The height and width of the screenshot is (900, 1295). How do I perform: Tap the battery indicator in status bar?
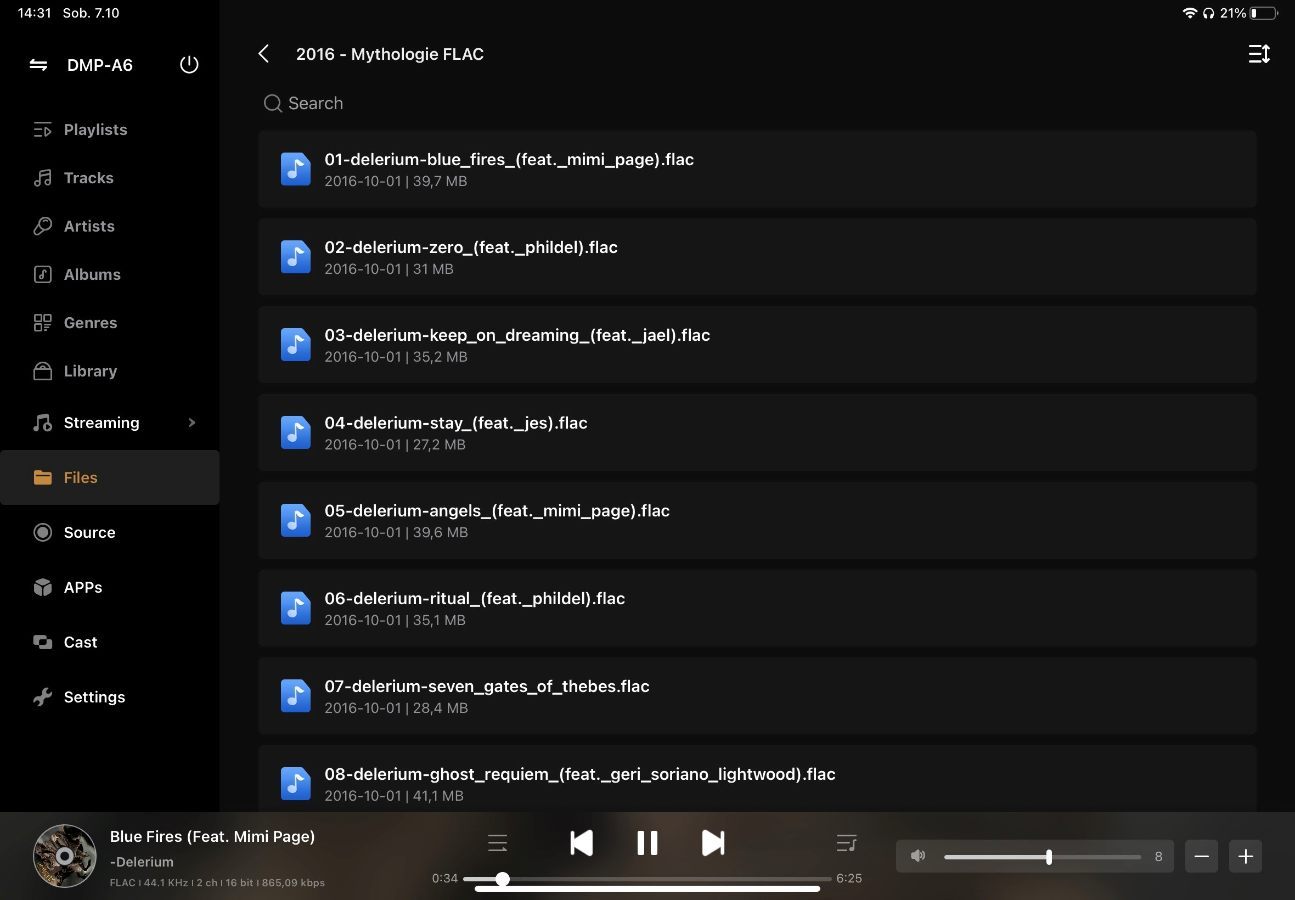point(1264,14)
